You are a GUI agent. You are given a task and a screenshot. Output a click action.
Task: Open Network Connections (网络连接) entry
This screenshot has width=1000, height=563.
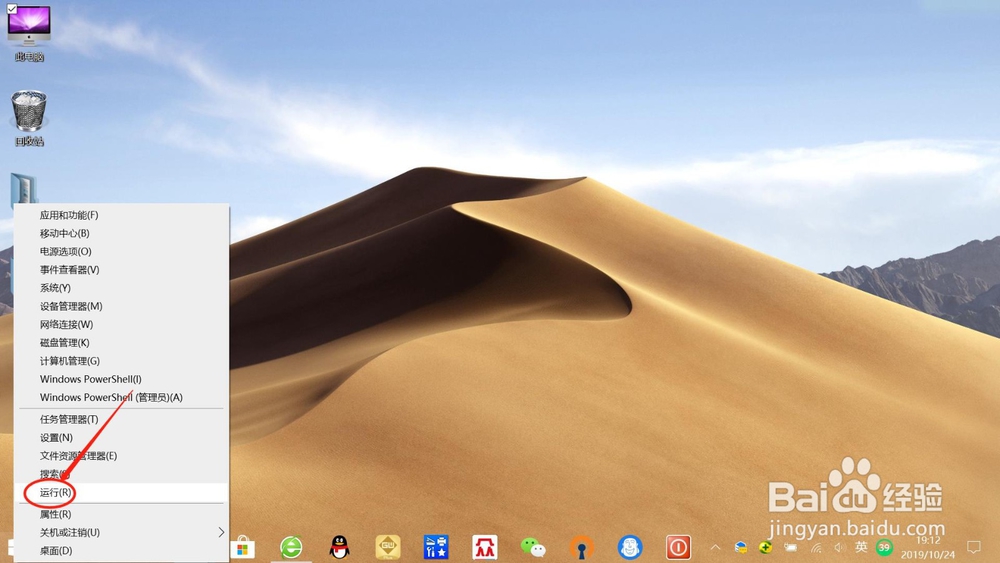121,324
